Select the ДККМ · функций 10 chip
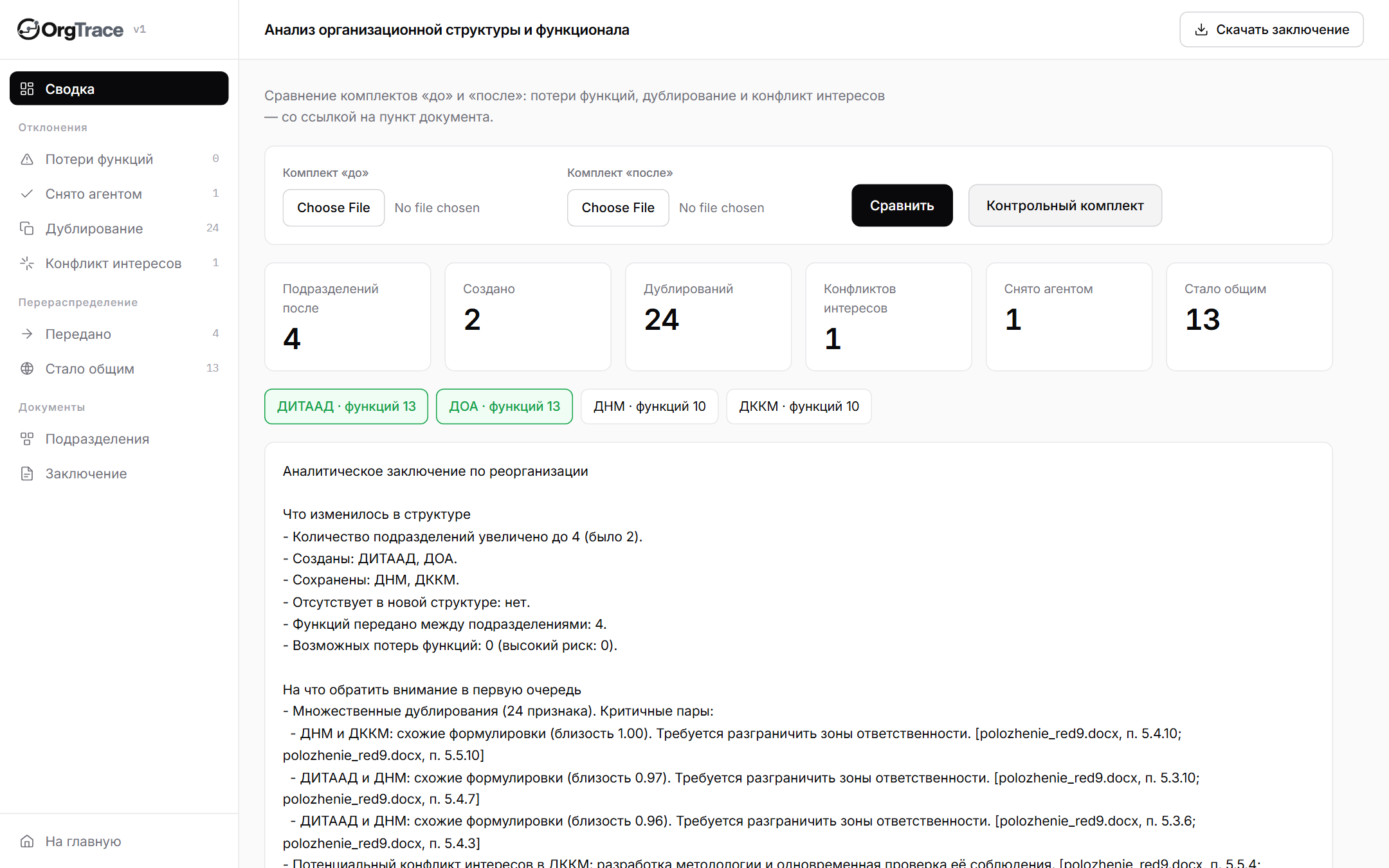The width and height of the screenshot is (1389, 868). (x=799, y=406)
